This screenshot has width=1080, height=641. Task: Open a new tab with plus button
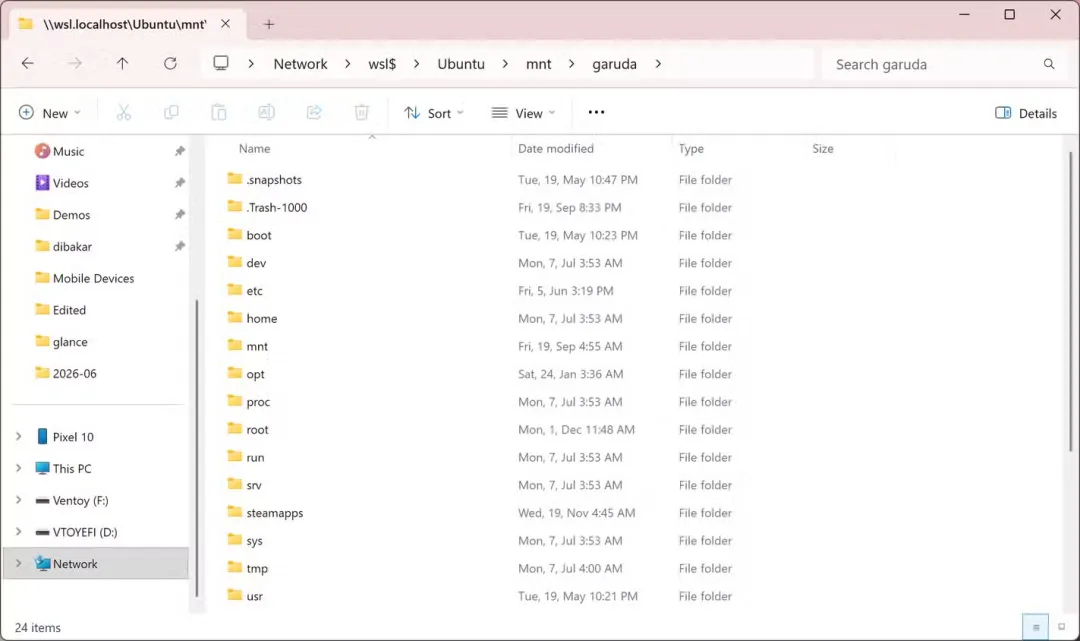[269, 25]
